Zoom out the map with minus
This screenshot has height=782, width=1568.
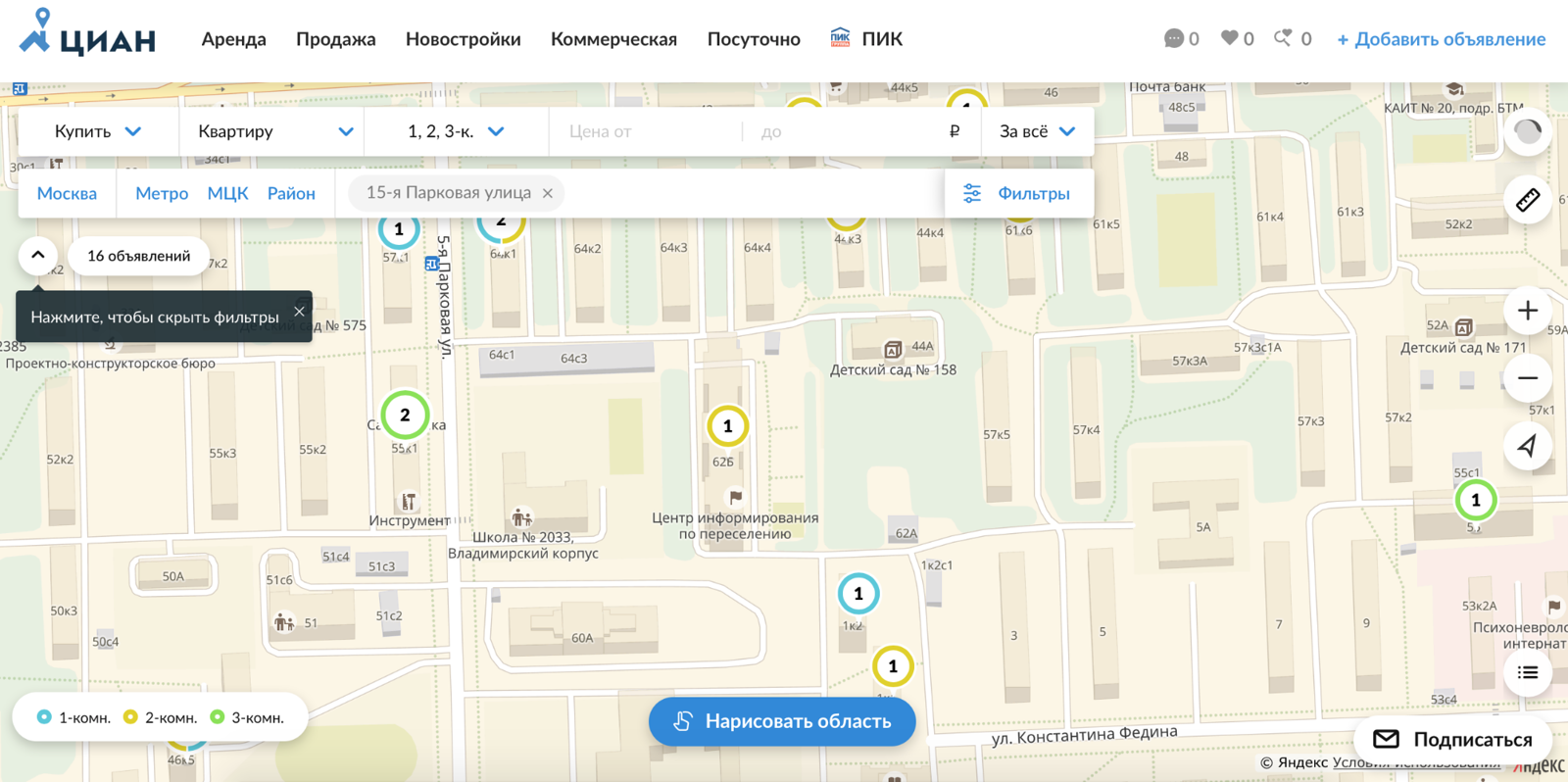[1527, 378]
